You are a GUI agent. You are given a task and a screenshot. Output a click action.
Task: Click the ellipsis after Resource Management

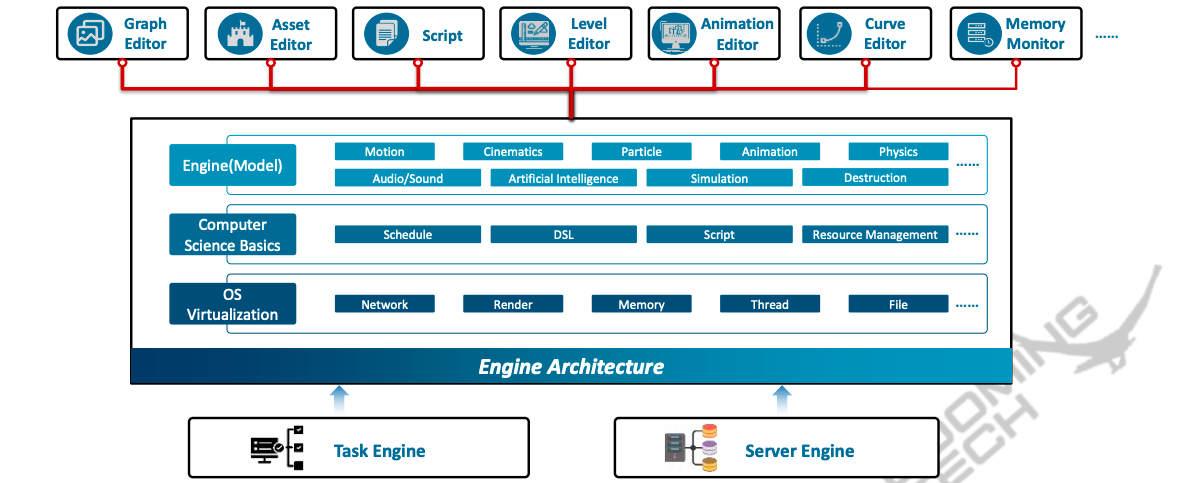pyautogui.click(x=966, y=233)
